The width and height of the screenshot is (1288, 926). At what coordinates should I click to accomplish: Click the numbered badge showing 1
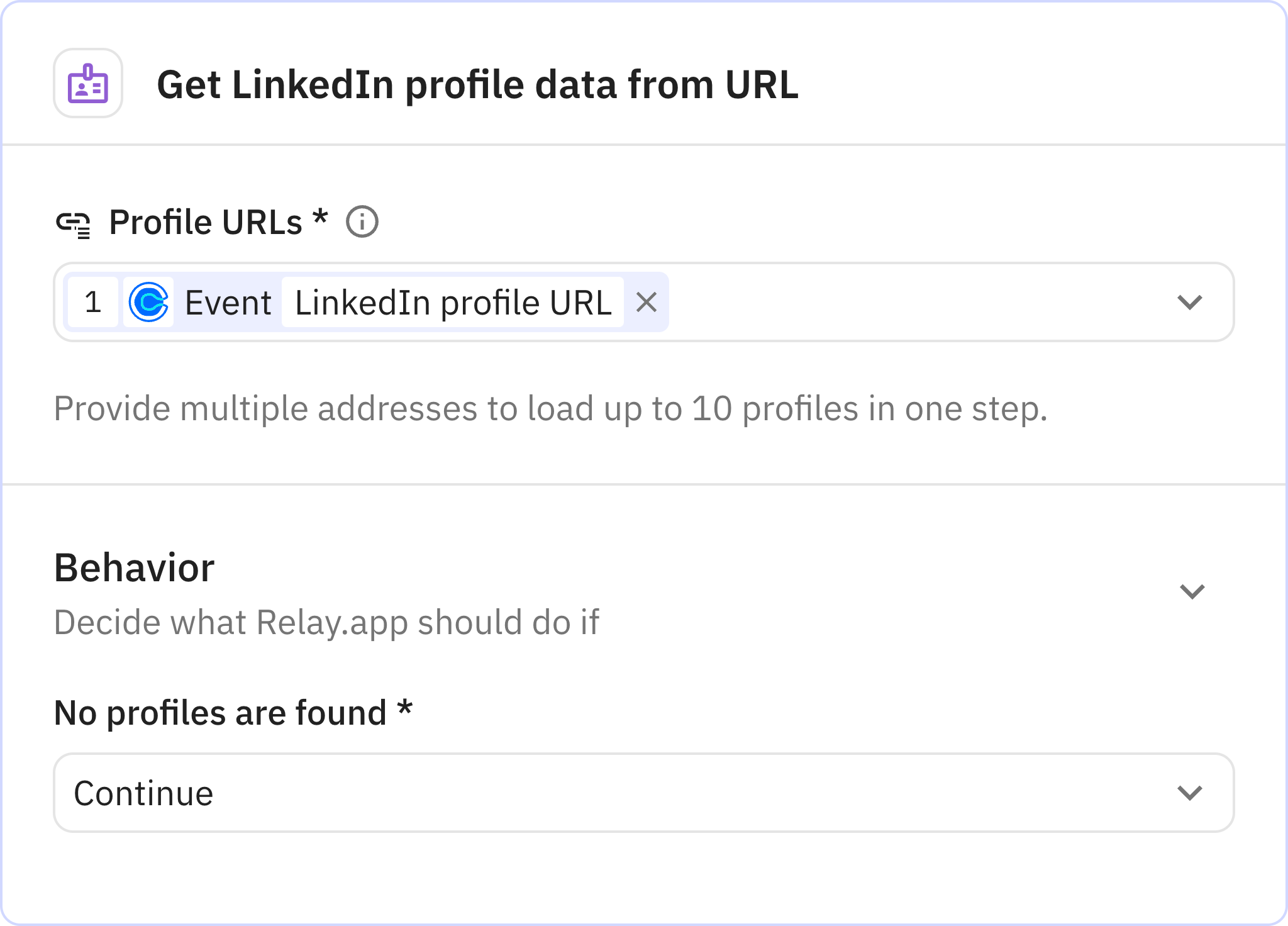pyautogui.click(x=93, y=303)
